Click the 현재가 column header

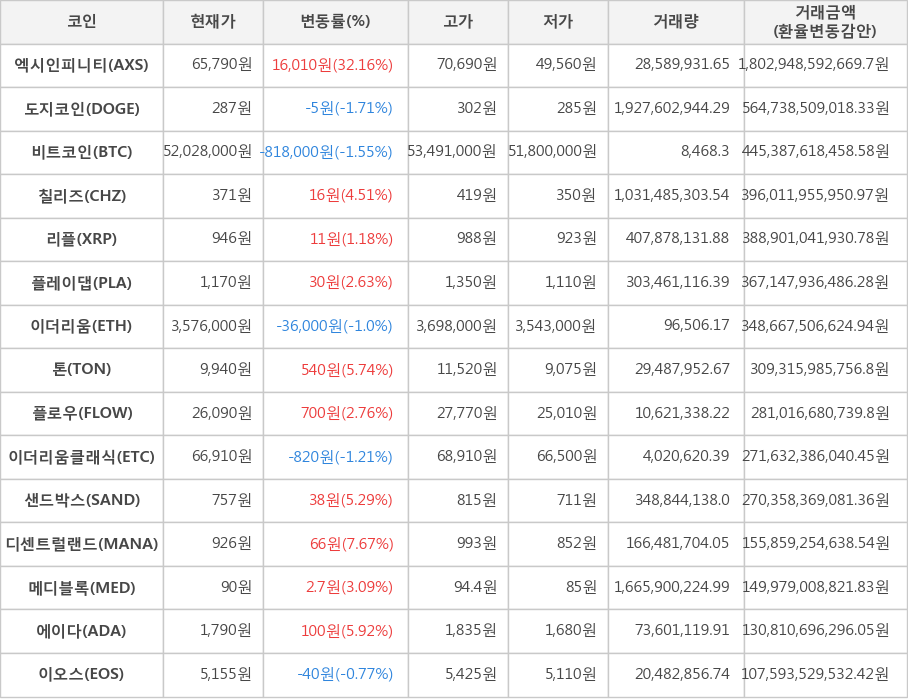click(213, 22)
